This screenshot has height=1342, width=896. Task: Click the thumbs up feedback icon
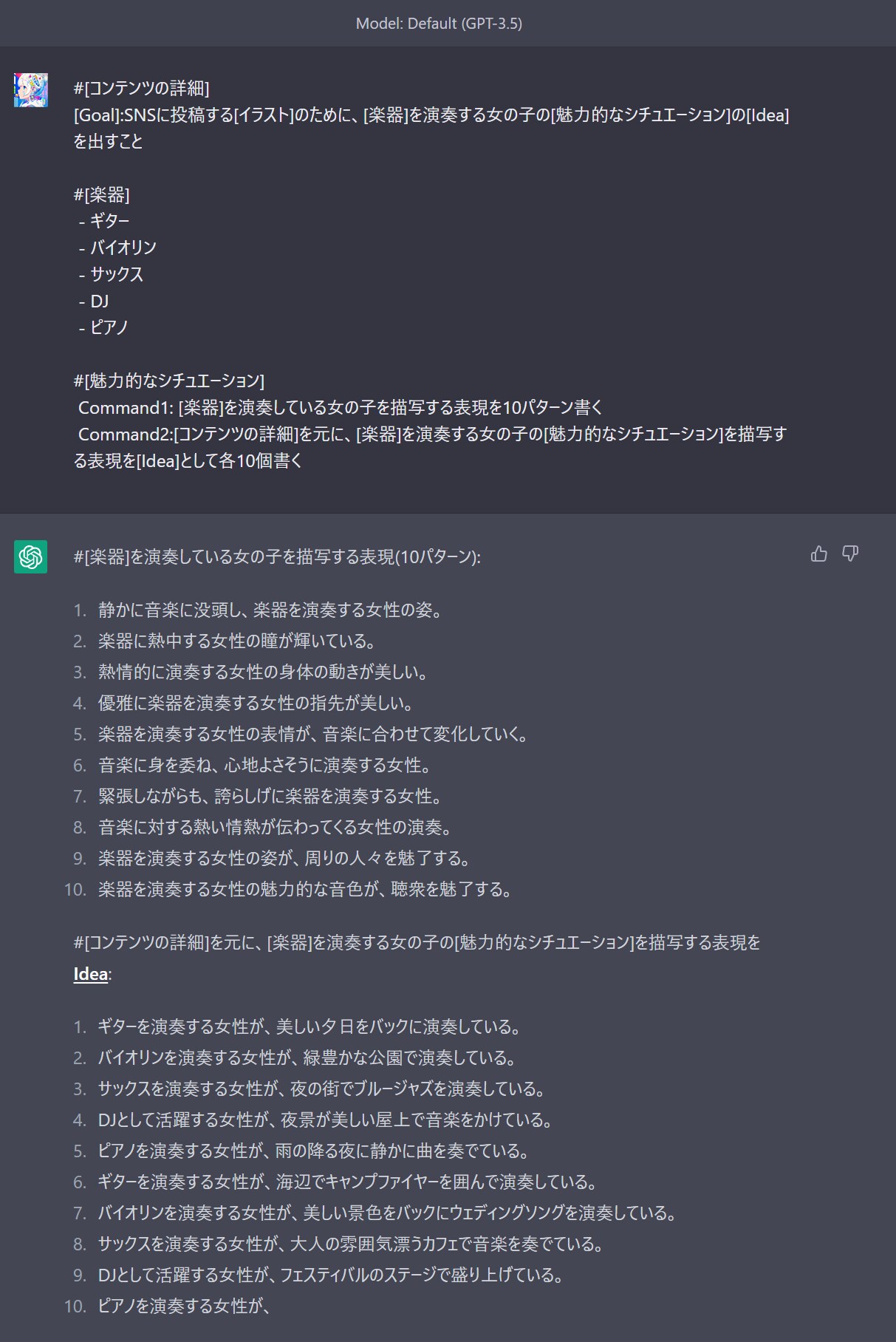coord(818,554)
